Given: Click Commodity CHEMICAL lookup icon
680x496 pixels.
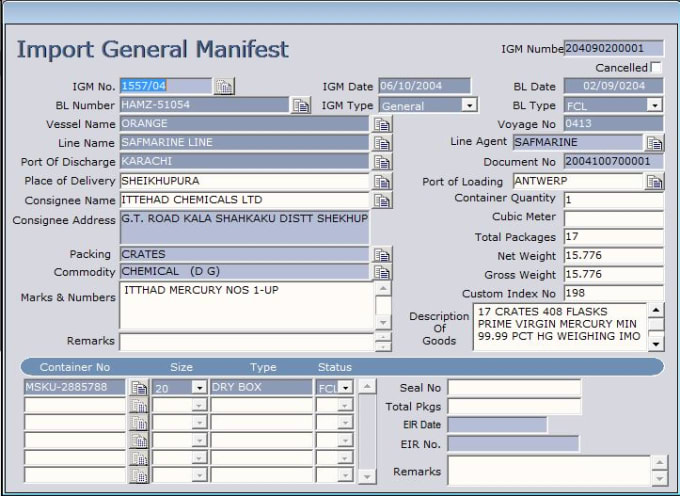Looking at the screenshot, I should click(x=382, y=272).
